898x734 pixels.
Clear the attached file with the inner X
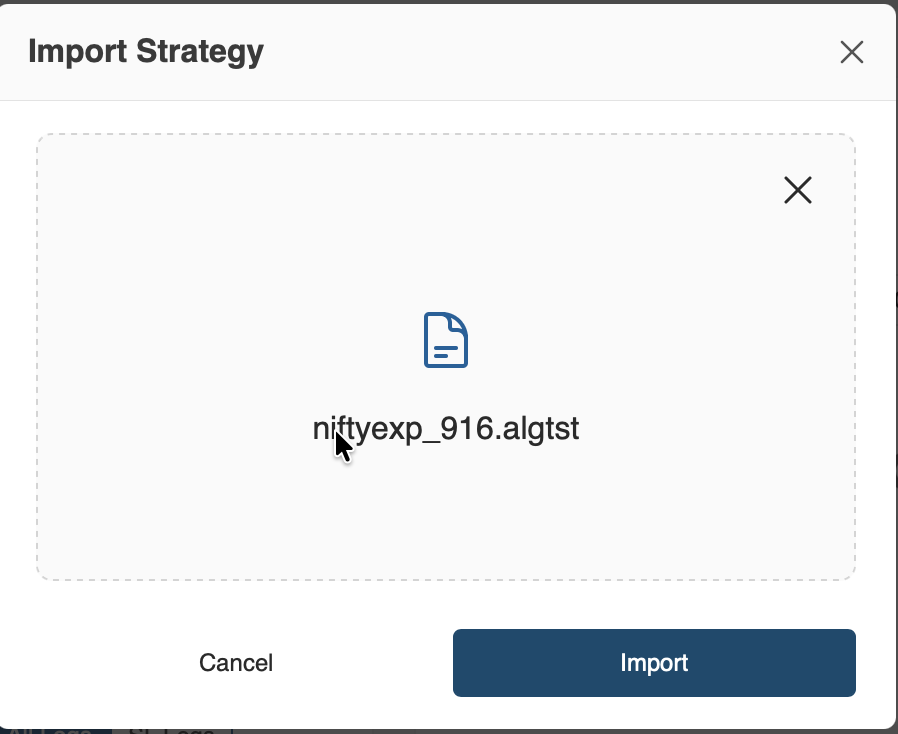point(797,190)
